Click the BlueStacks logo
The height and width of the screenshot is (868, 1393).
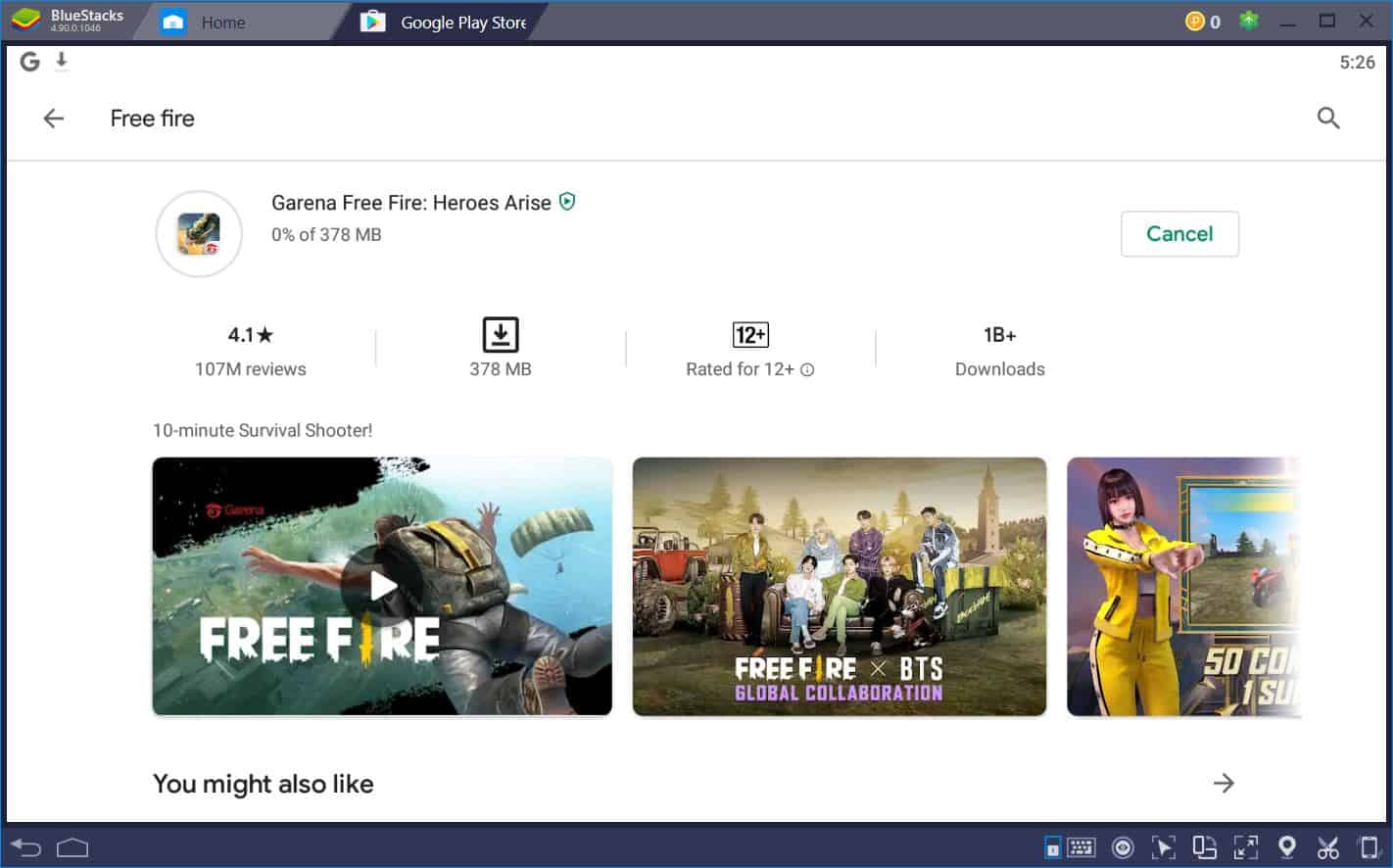[x=26, y=21]
